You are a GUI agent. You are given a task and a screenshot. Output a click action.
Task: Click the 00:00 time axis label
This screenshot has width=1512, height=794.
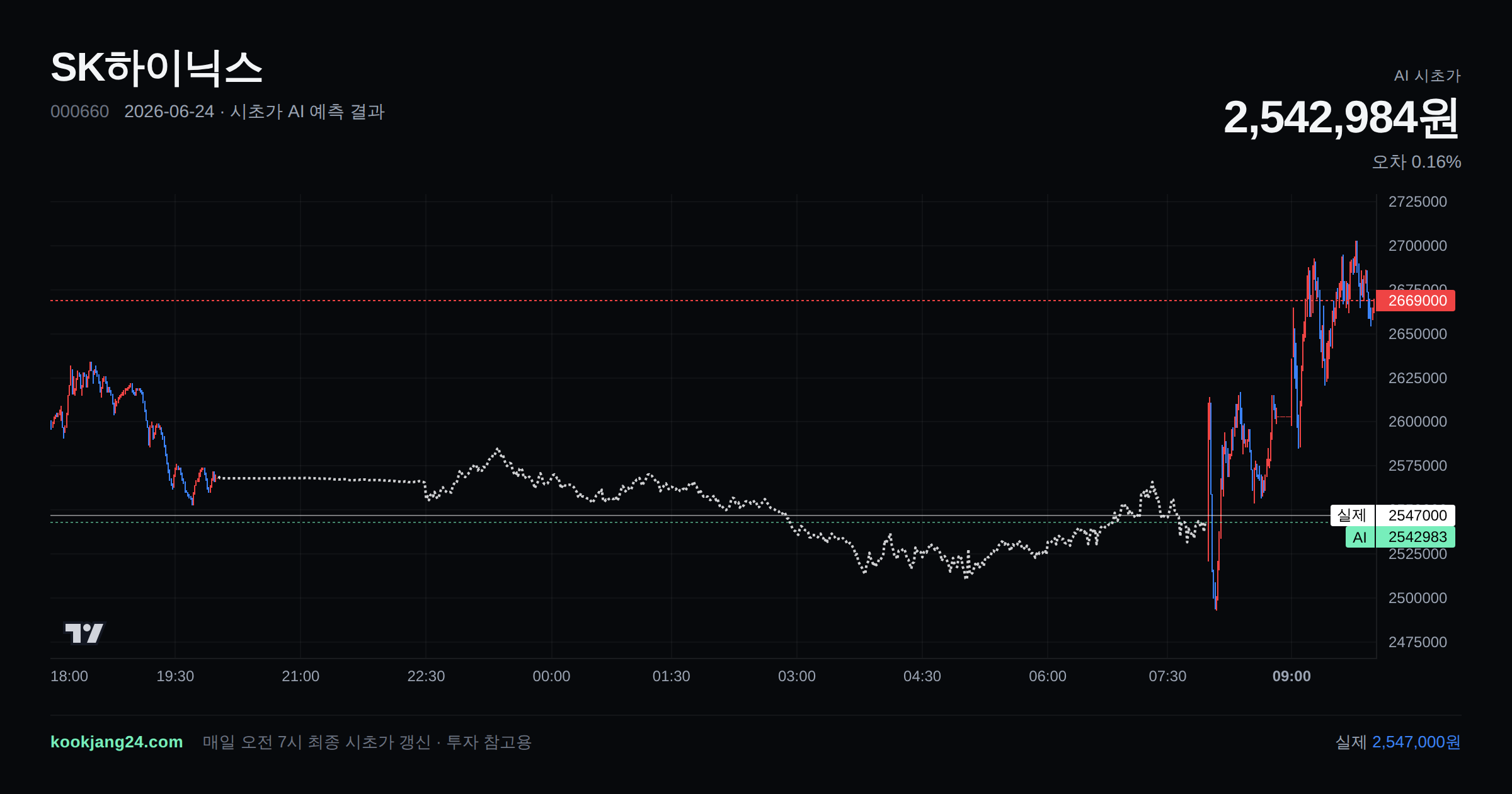(551, 676)
